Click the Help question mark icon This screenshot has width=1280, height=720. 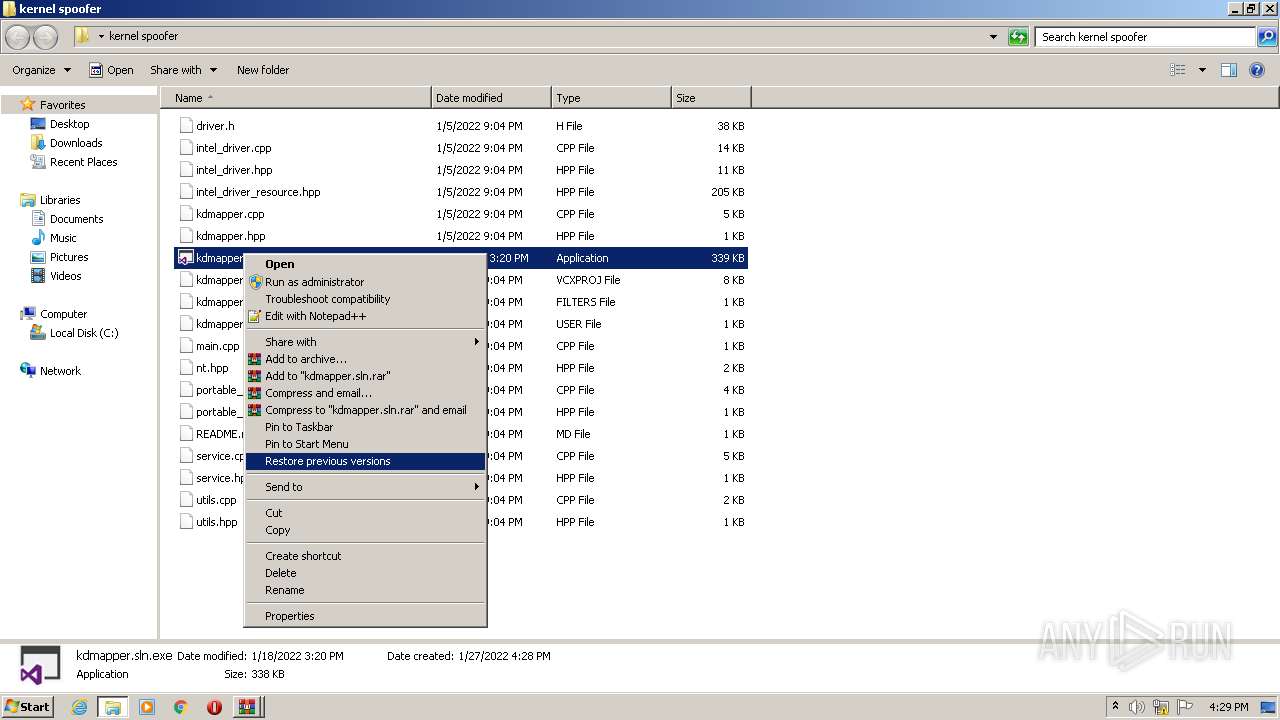(1258, 70)
